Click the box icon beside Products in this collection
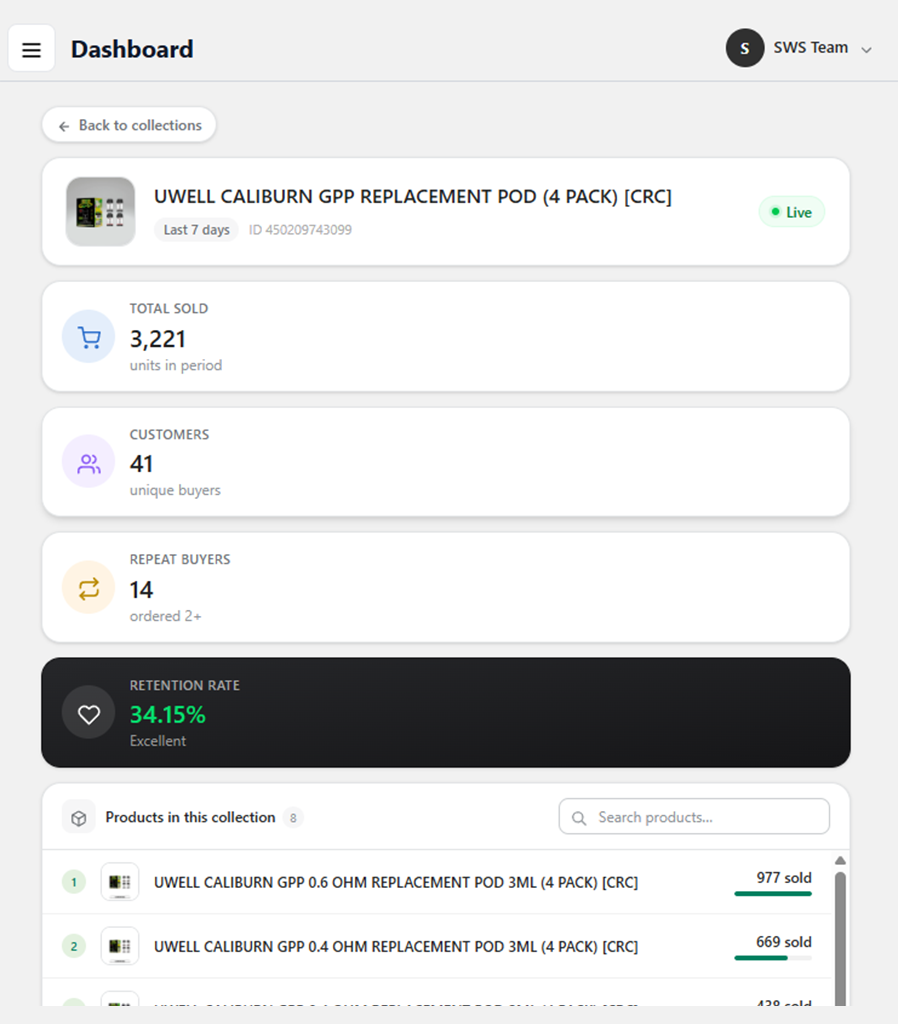The width and height of the screenshot is (898, 1024). point(78,817)
